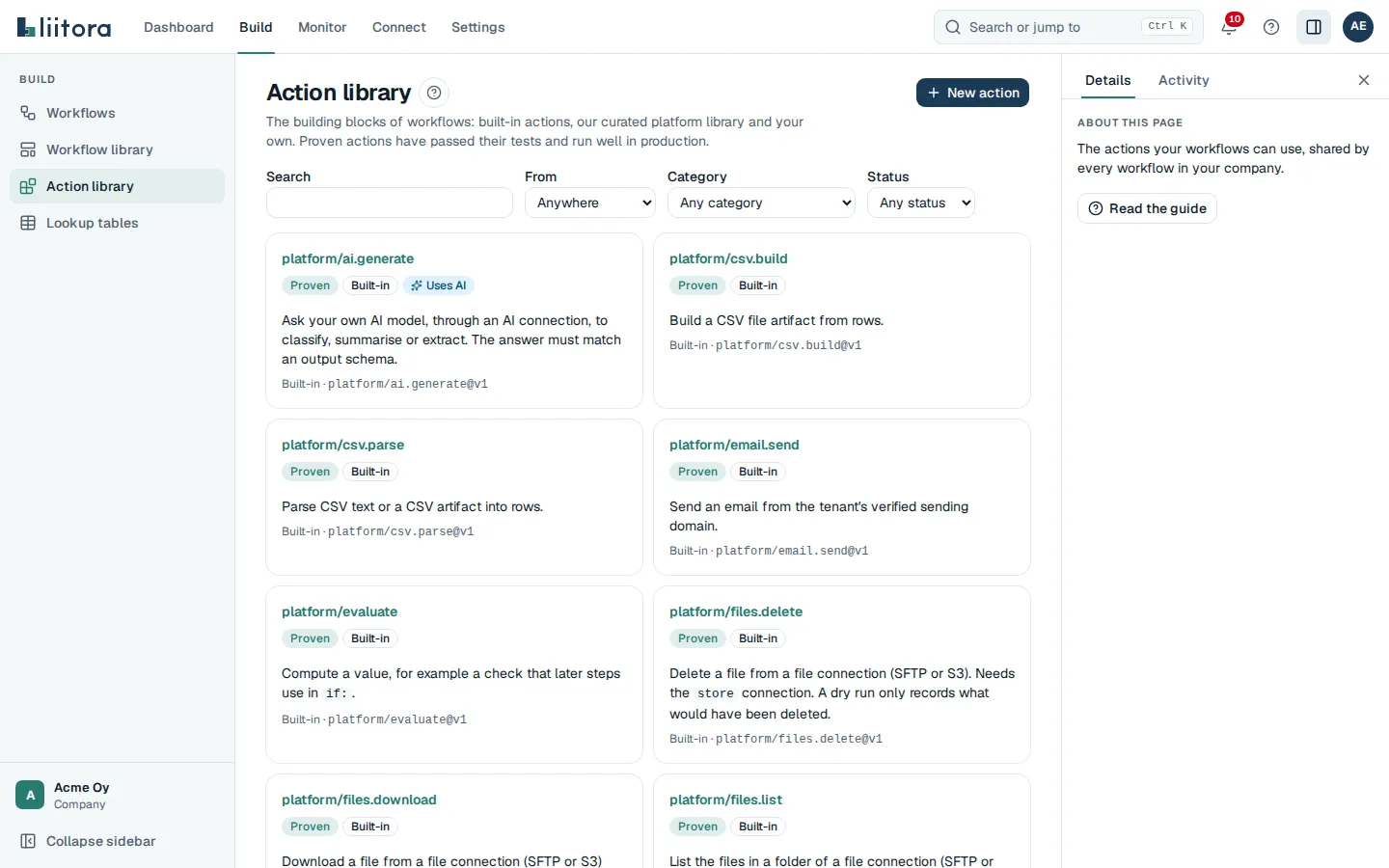Click the Lookup tables grid icon
This screenshot has width=1389, height=868.
(28, 223)
